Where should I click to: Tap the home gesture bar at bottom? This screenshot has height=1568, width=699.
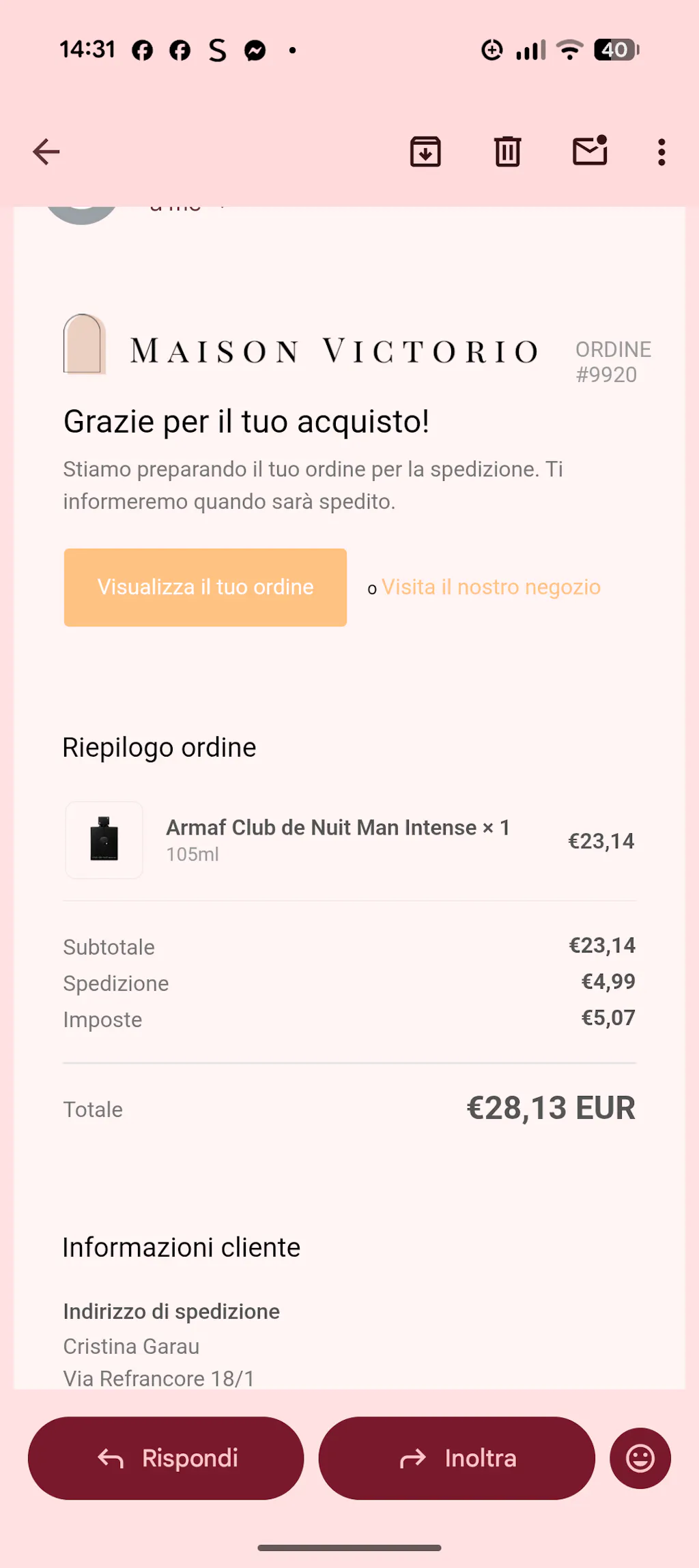point(349,1548)
